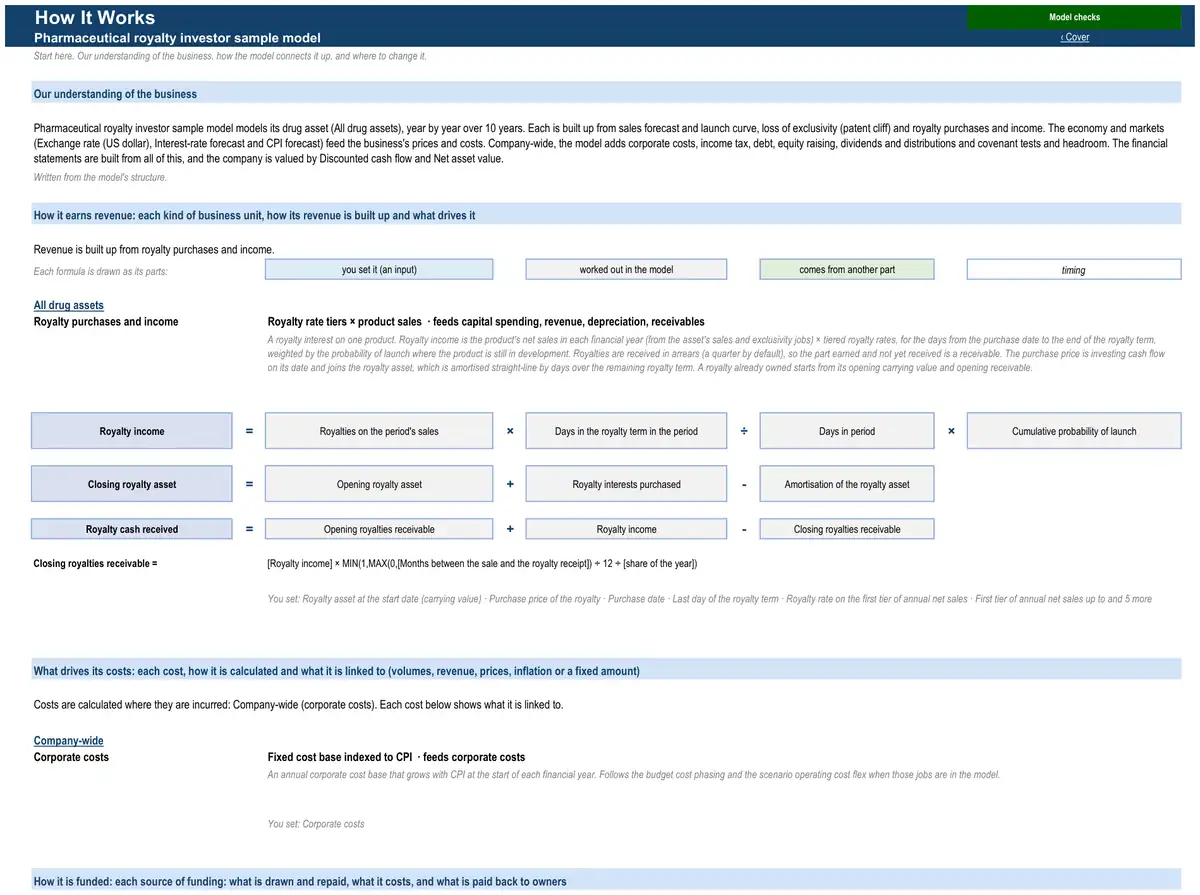1200x895 pixels.
Task: Select the closing royalties receivable MIN/MAX formula text
Action: click(482, 563)
